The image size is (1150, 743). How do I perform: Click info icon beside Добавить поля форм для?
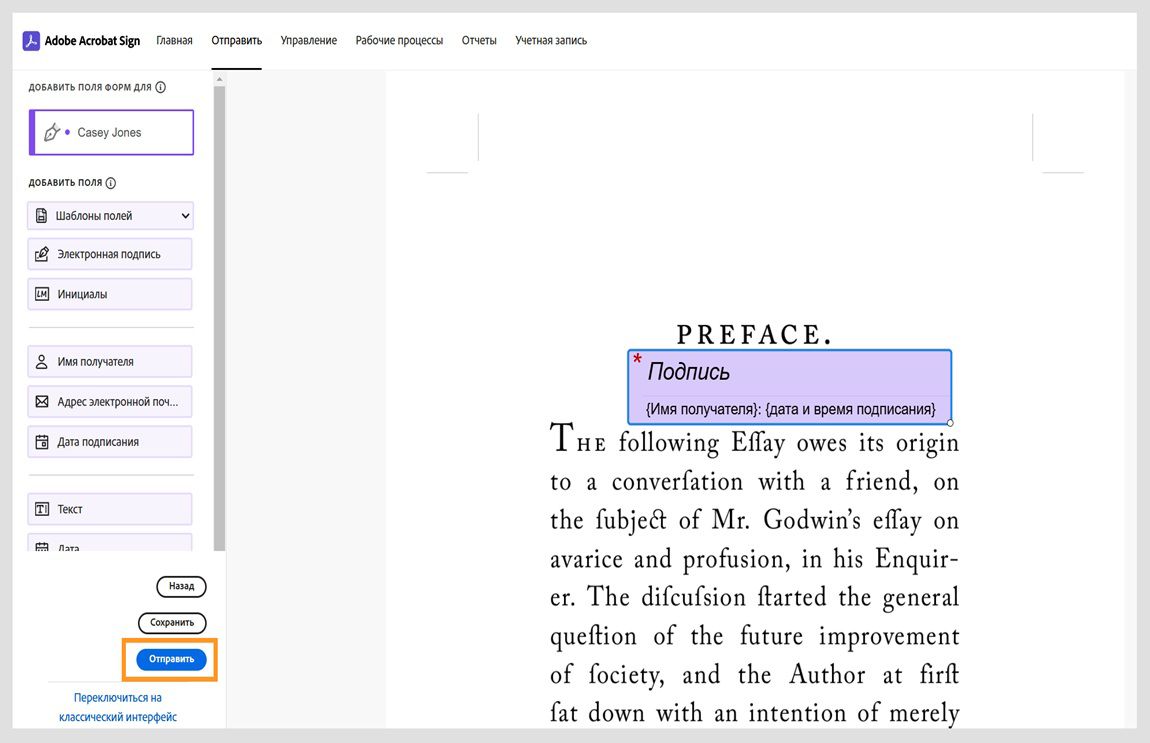[x=161, y=87]
